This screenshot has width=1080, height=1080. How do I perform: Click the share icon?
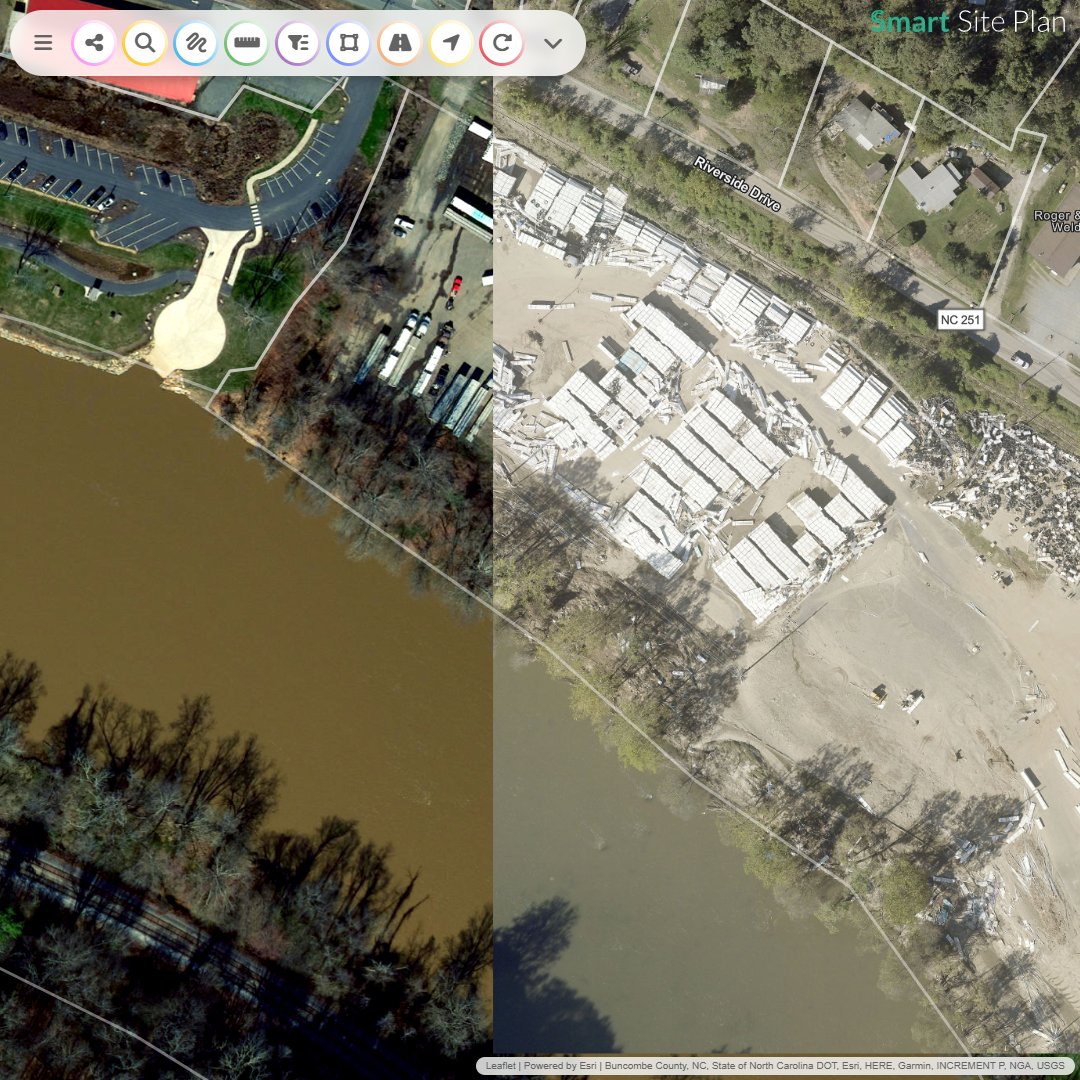(x=94, y=43)
